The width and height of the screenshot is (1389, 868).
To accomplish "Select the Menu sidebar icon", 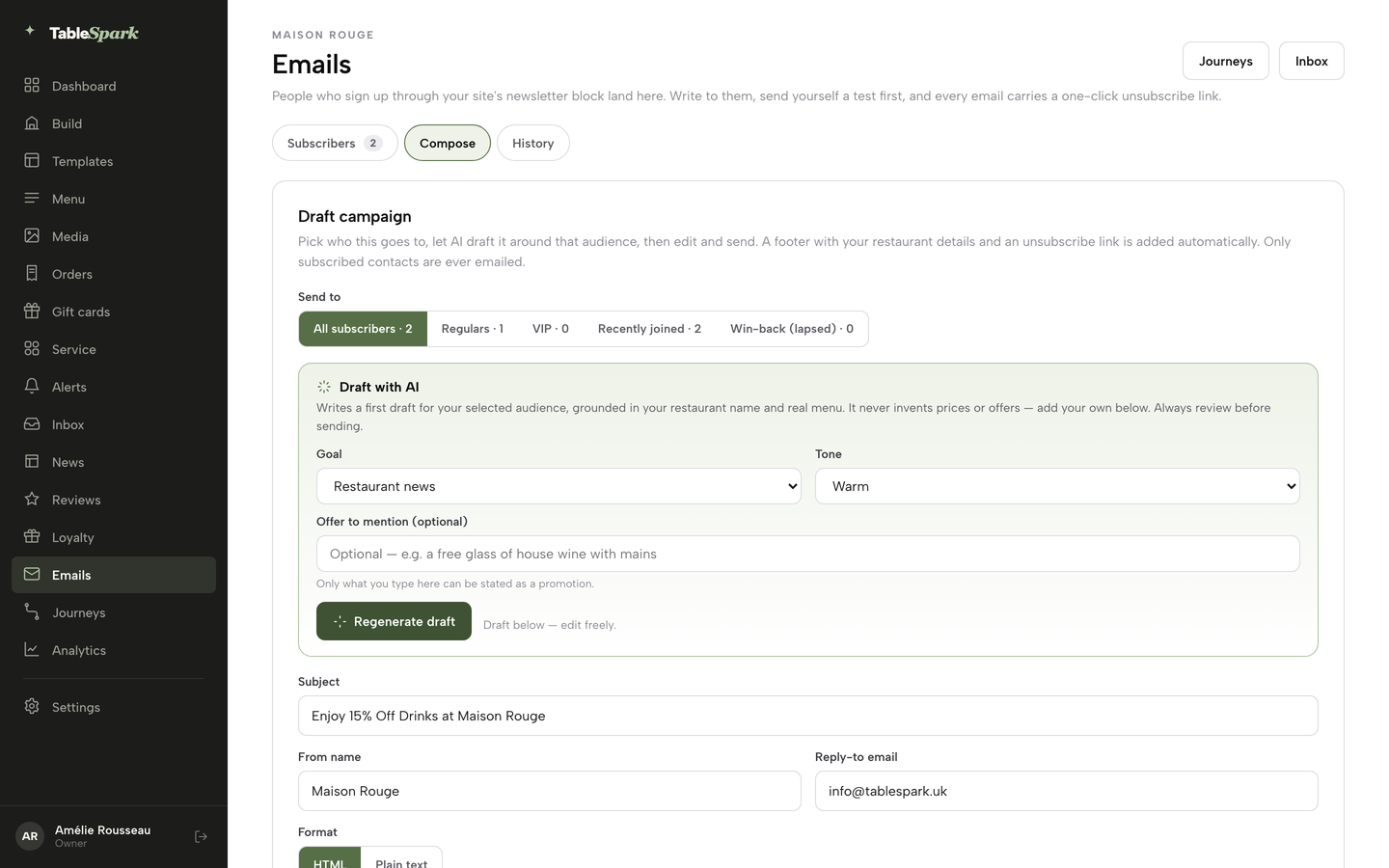I will [32, 199].
